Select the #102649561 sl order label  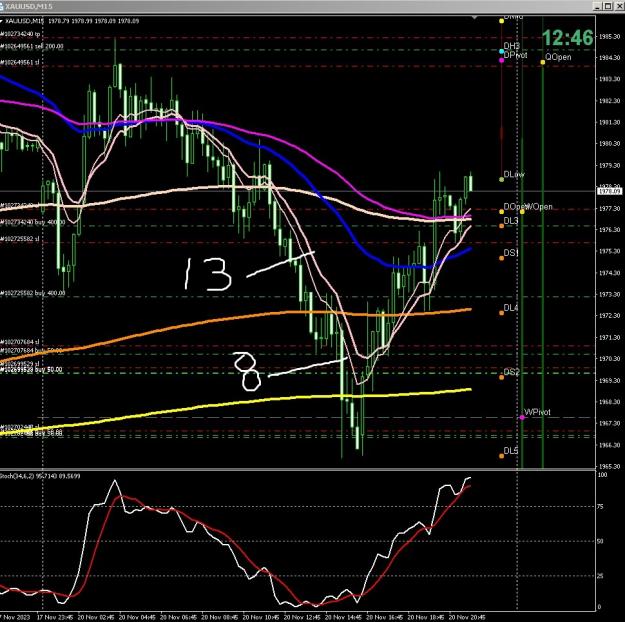coord(20,63)
